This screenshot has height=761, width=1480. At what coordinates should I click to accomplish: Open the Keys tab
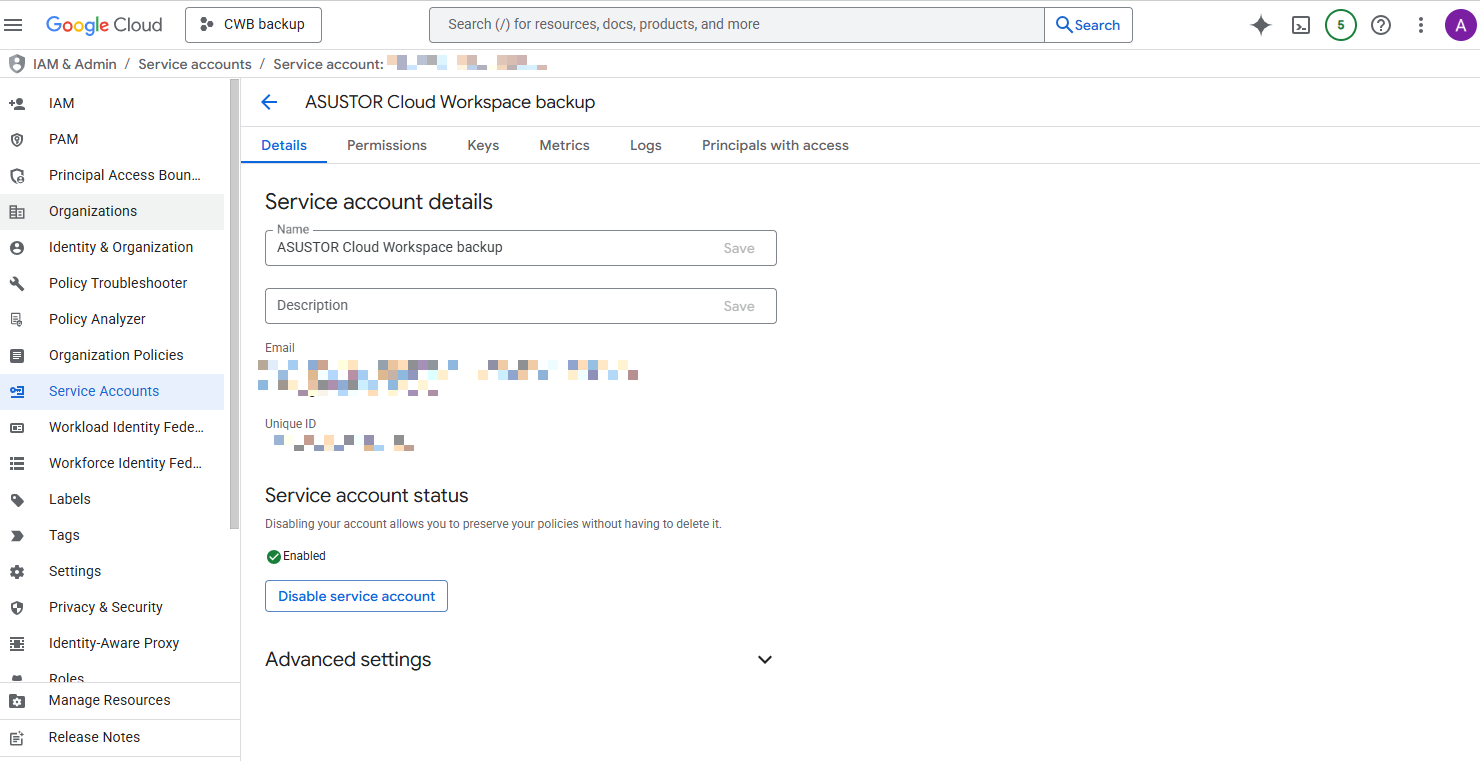click(483, 145)
